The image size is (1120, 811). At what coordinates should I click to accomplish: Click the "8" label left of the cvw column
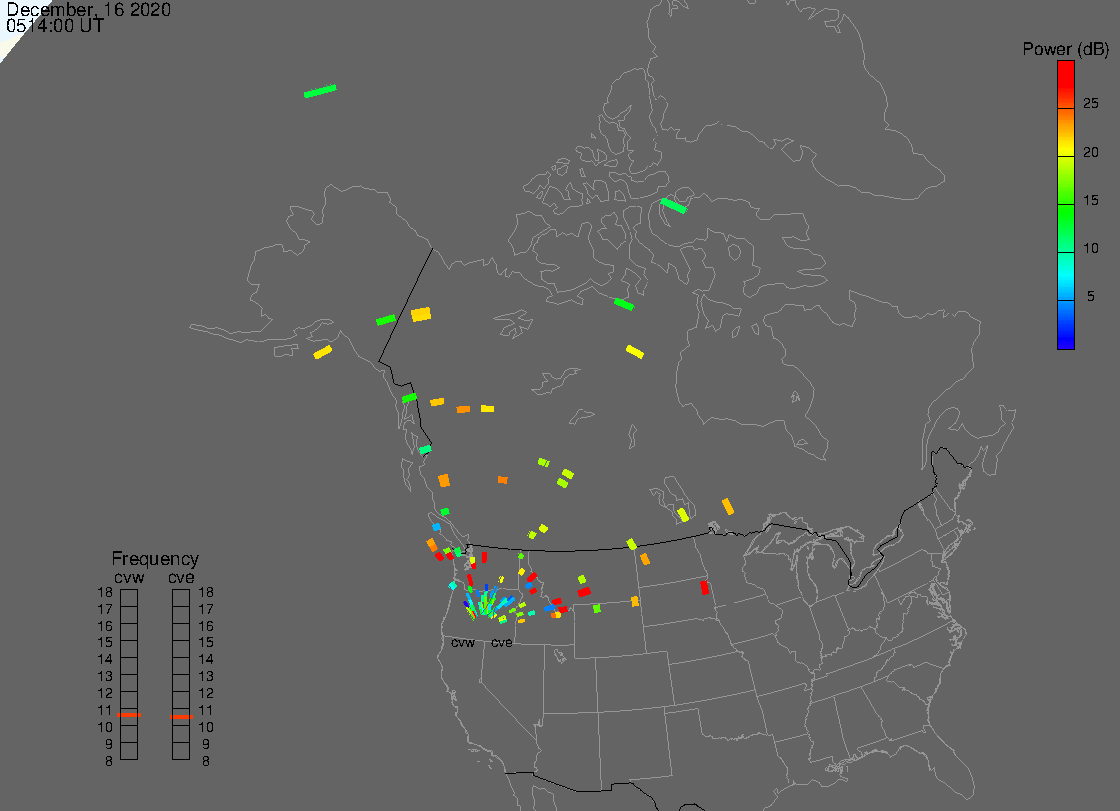tap(109, 762)
